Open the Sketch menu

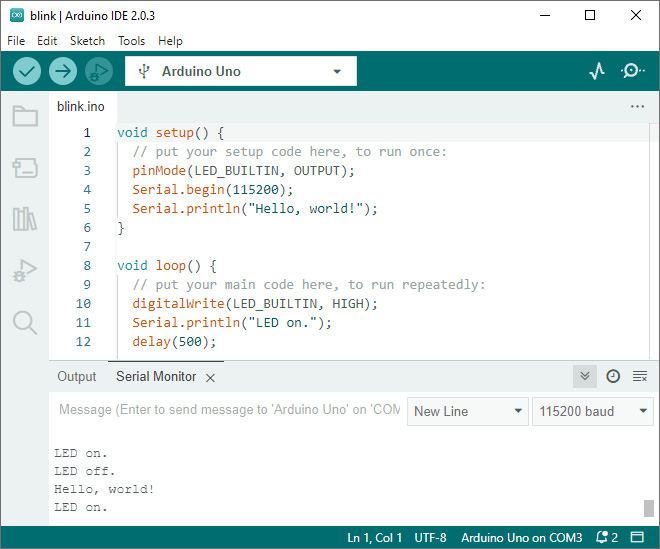click(87, 41)
